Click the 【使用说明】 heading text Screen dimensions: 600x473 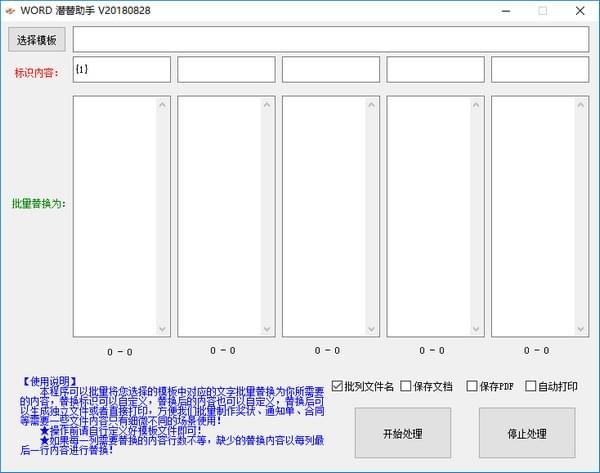(49, 381)
